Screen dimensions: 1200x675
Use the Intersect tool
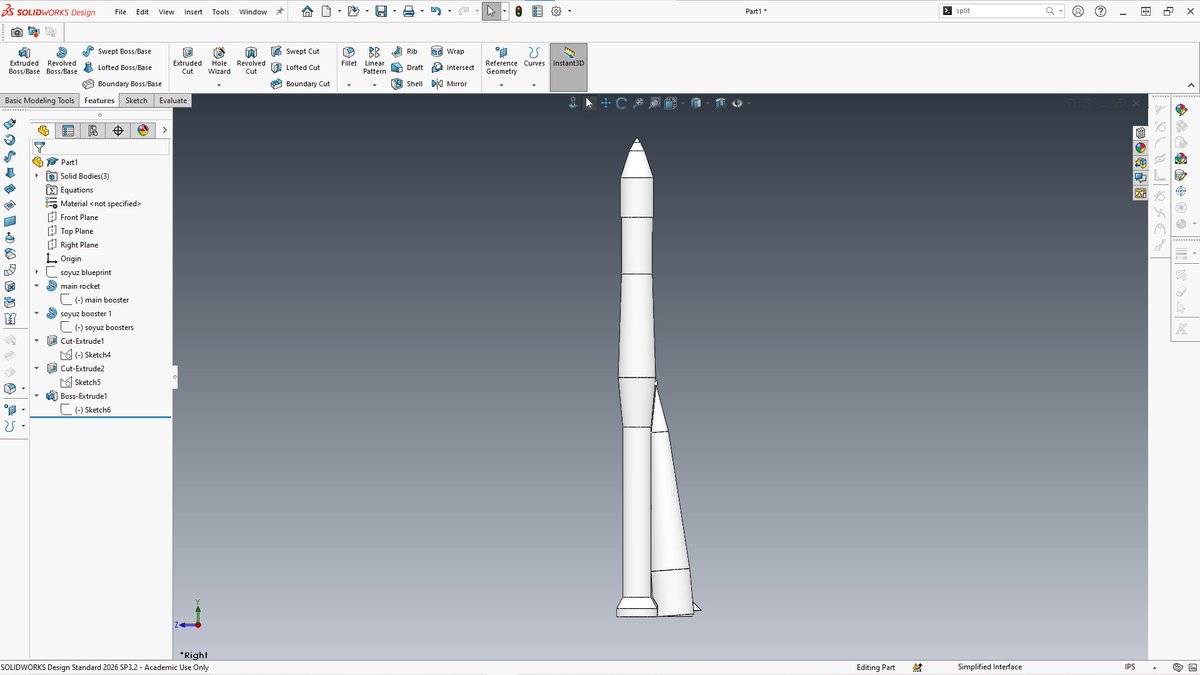[x=453, y=67]
